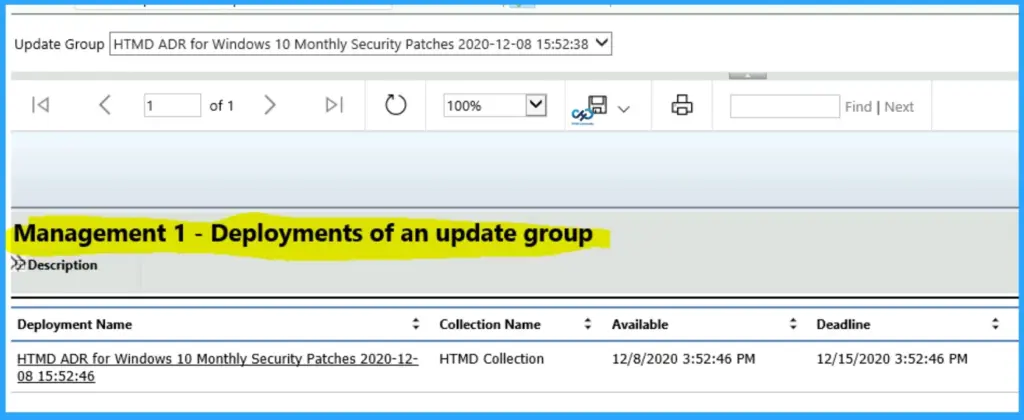Expand the Description section
The image size is (1024, 420).
(x=18, y=265)
